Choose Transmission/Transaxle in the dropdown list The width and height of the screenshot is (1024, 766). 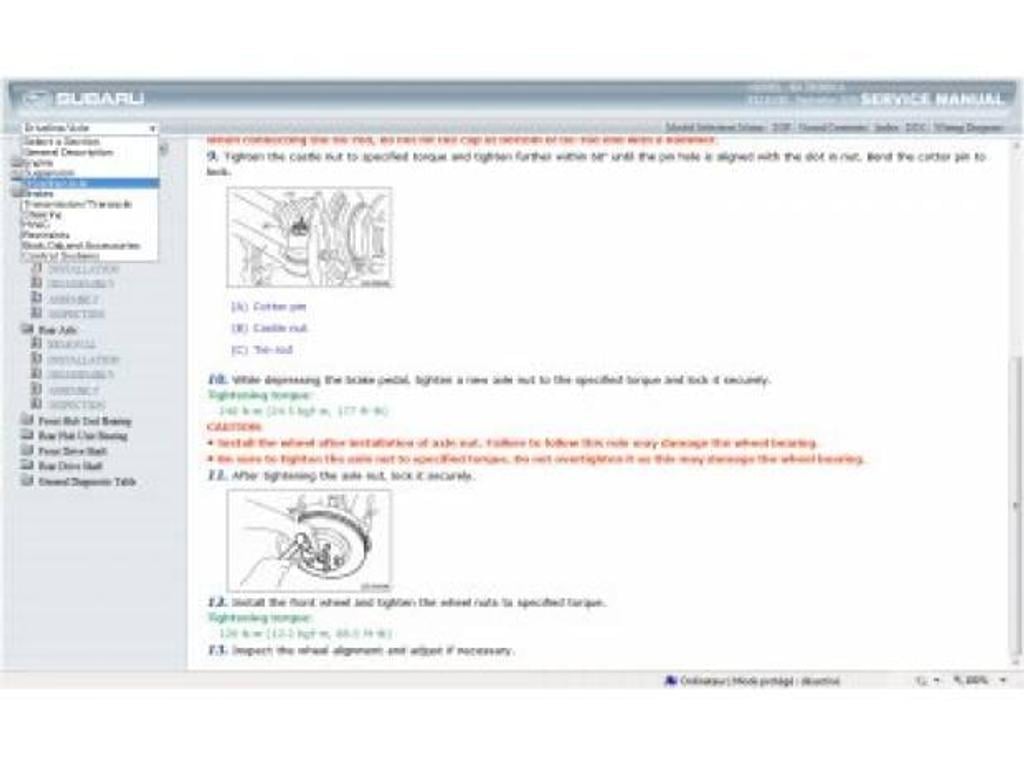pos(77,204)
